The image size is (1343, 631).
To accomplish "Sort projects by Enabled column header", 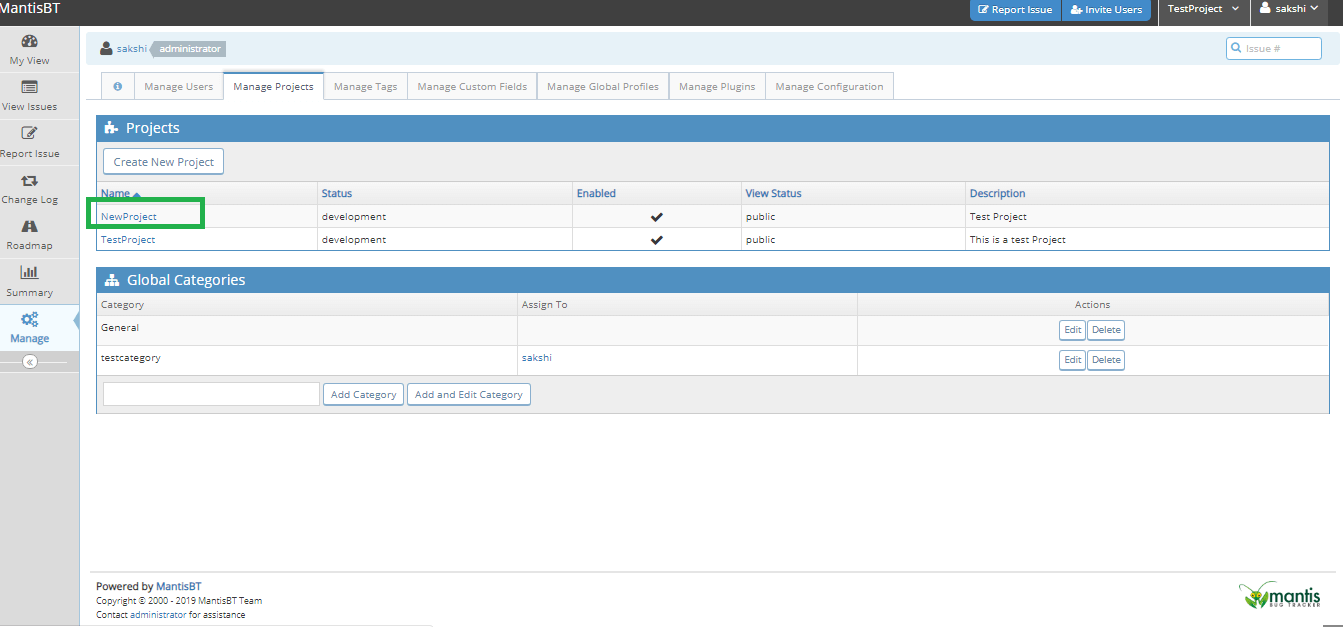I will (596, 193).
